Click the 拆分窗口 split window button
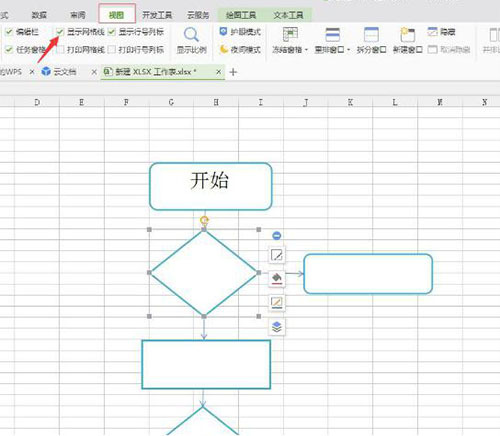The height and width of the screenshot is (436, 500). 371,40
